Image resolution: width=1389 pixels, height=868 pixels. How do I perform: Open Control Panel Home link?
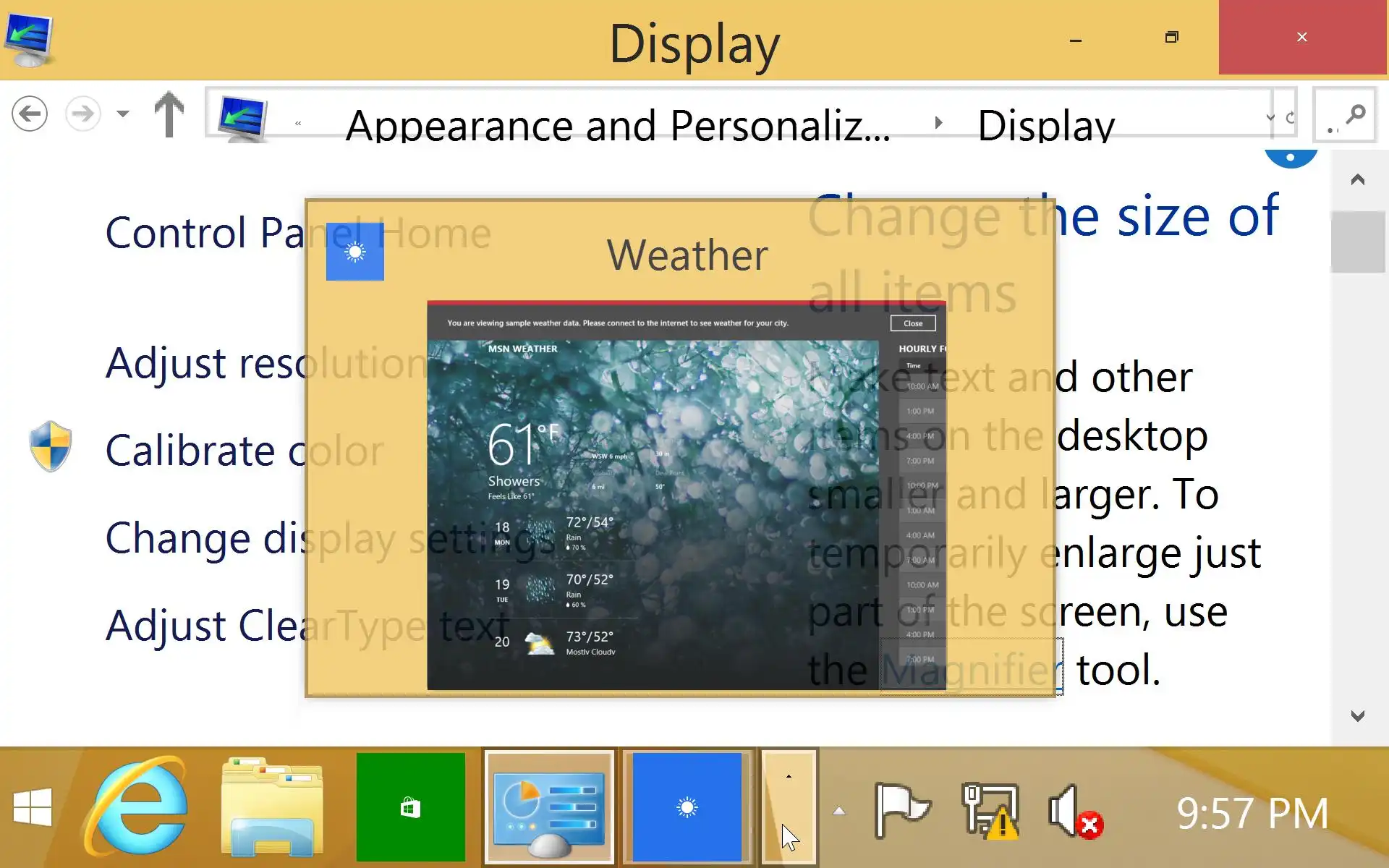(x=203, y=233)
